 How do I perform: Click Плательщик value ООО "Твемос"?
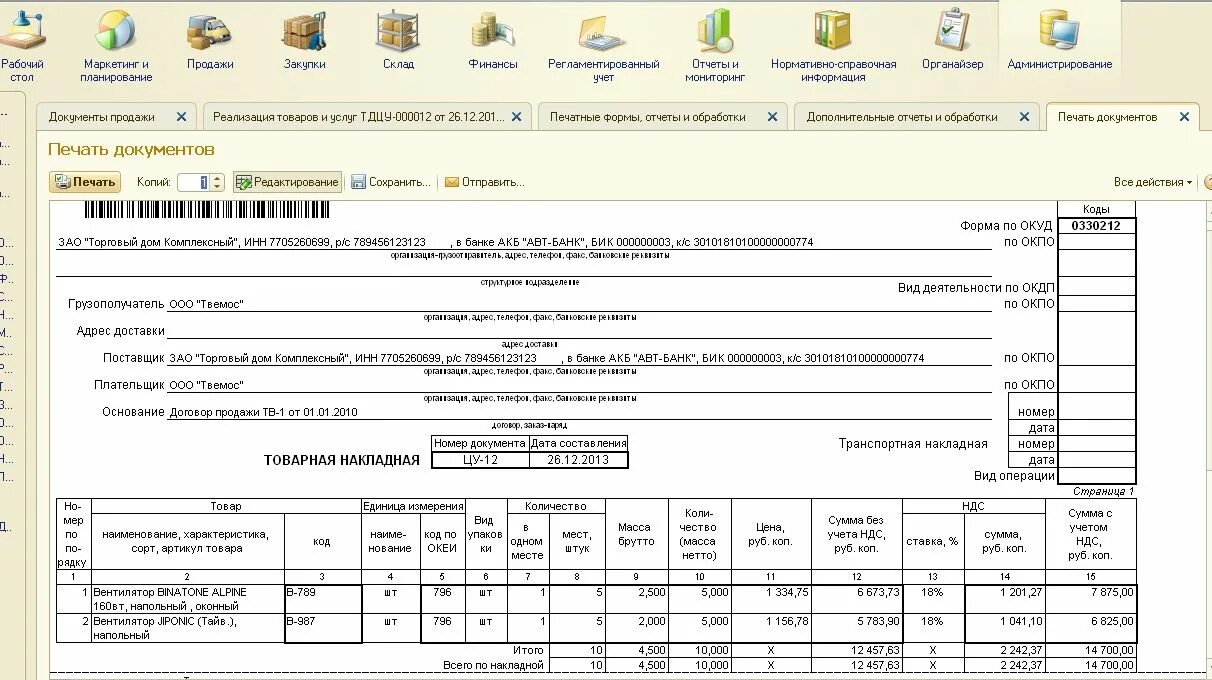pyautogui.click(x=206, y=385)
